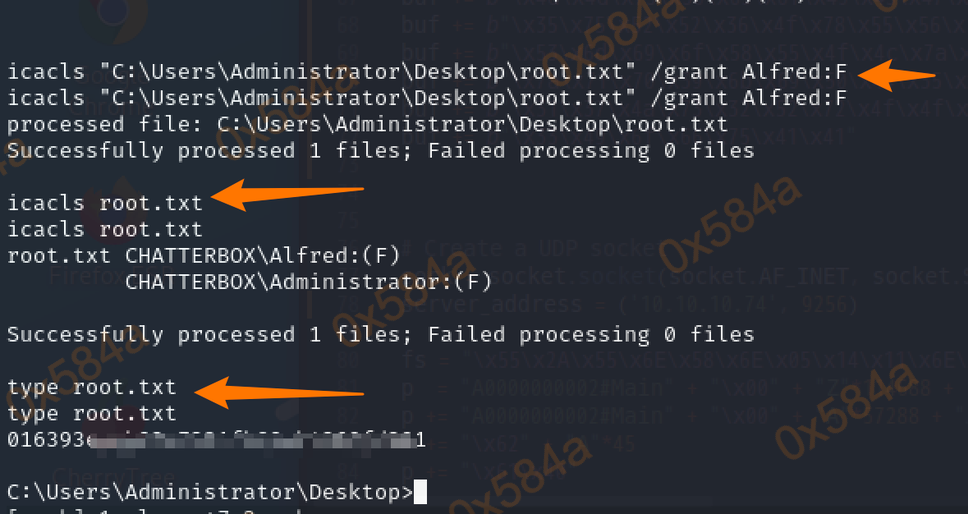
Task: Click the faint Firefox label in background
Action: tap(89, 272)
